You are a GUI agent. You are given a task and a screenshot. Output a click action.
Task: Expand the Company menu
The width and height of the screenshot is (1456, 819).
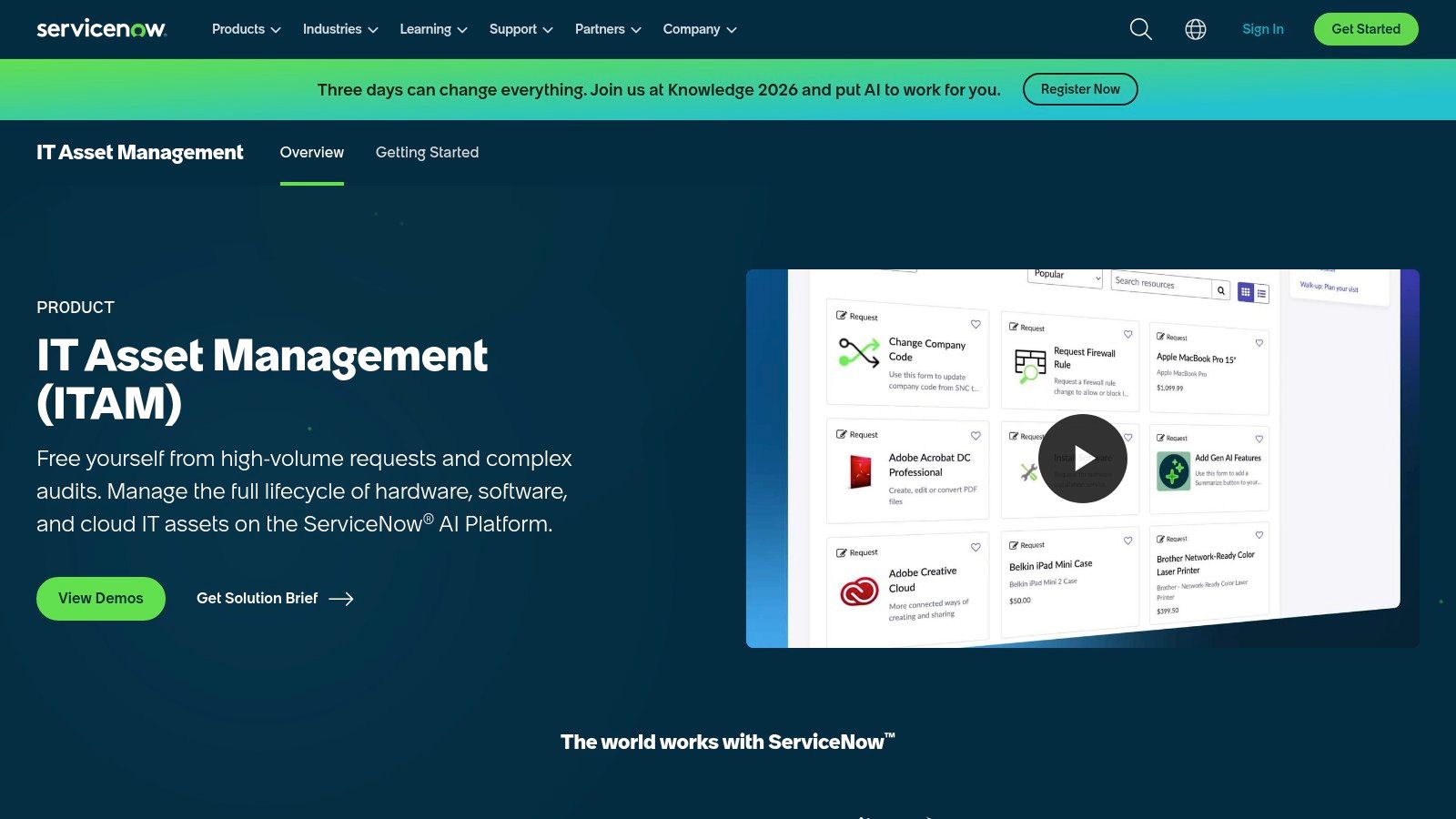(700, 29)
